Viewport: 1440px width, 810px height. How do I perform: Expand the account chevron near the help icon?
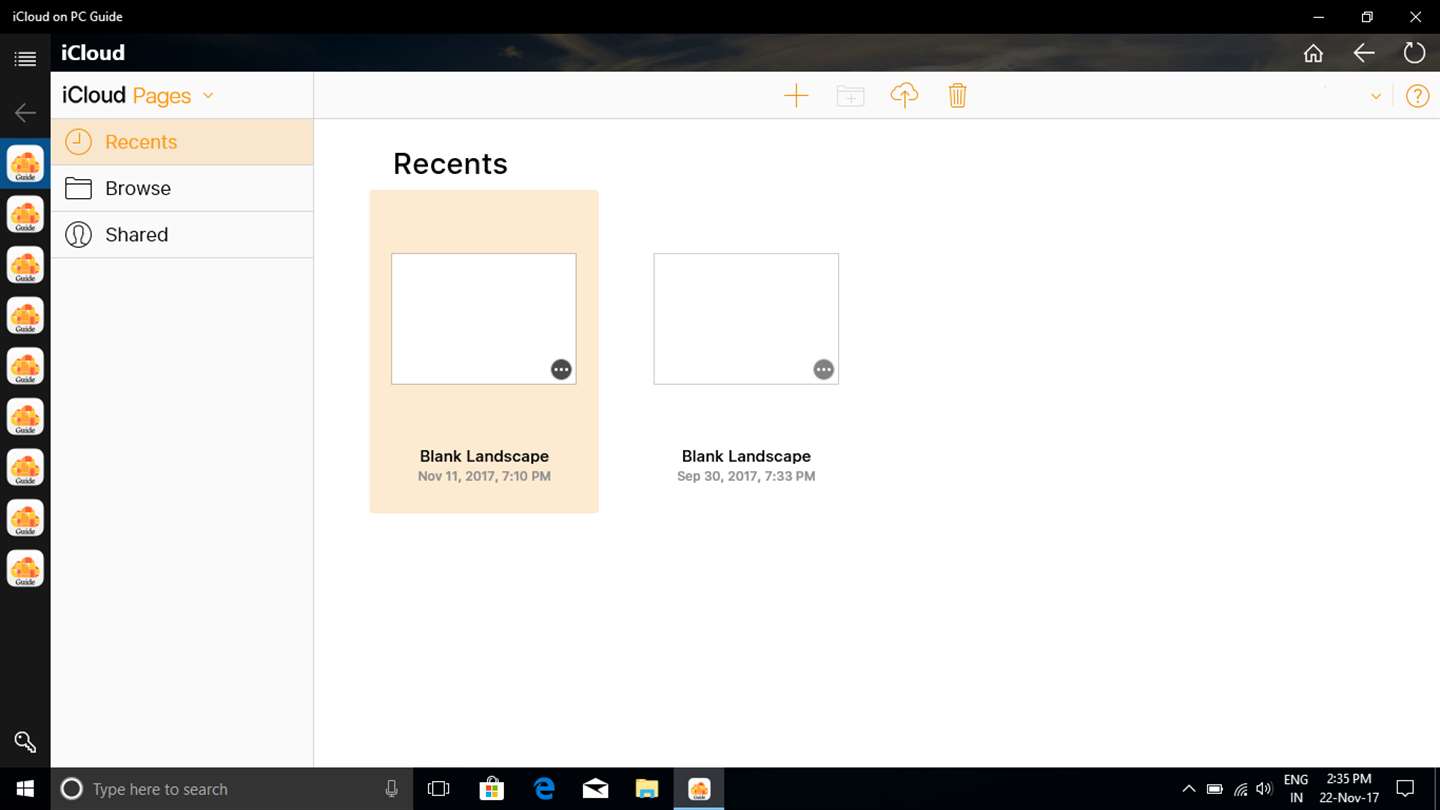click(x=1376, y=97)
